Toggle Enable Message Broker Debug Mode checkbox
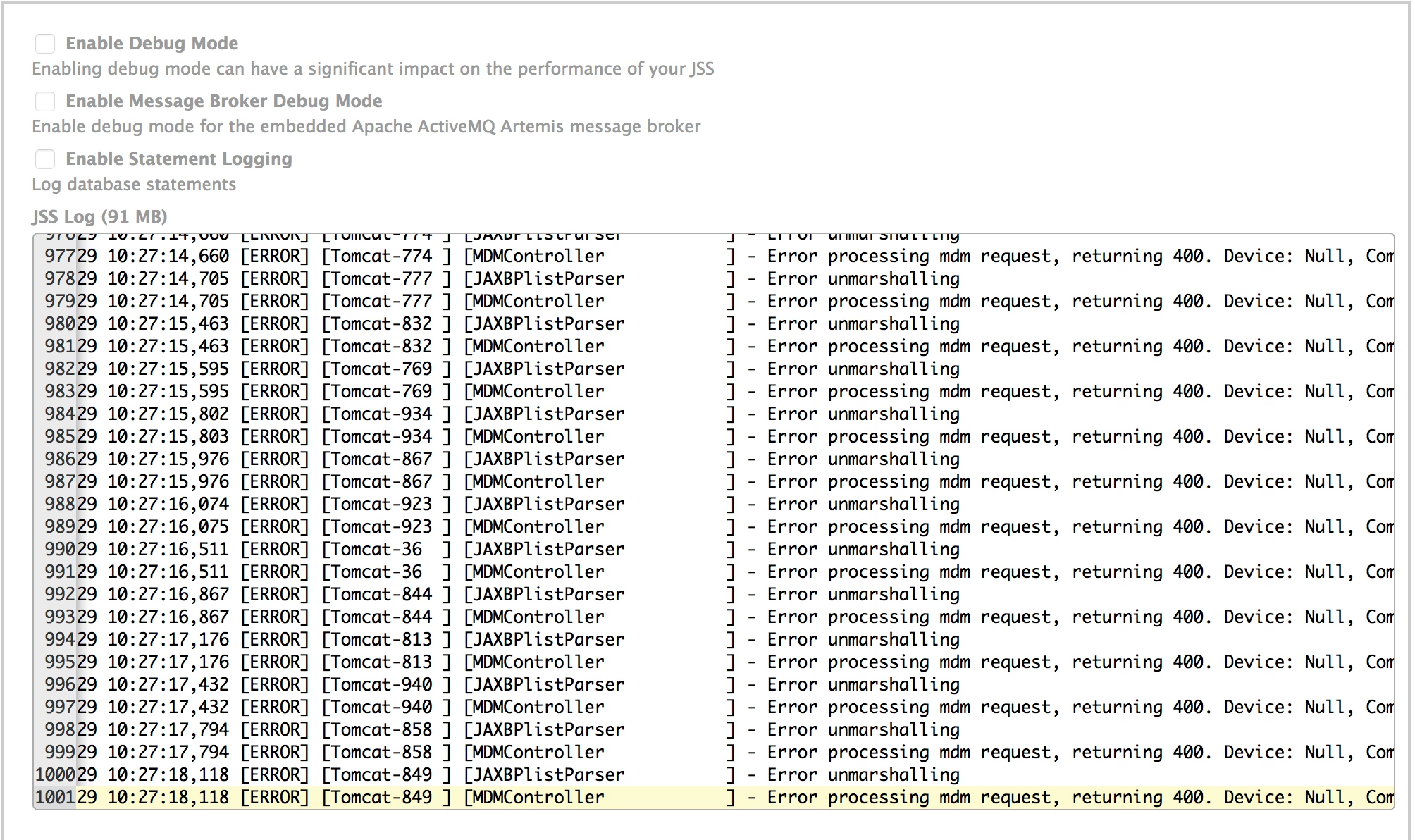This screenshot has height=840, width=1415. [45, 101]
